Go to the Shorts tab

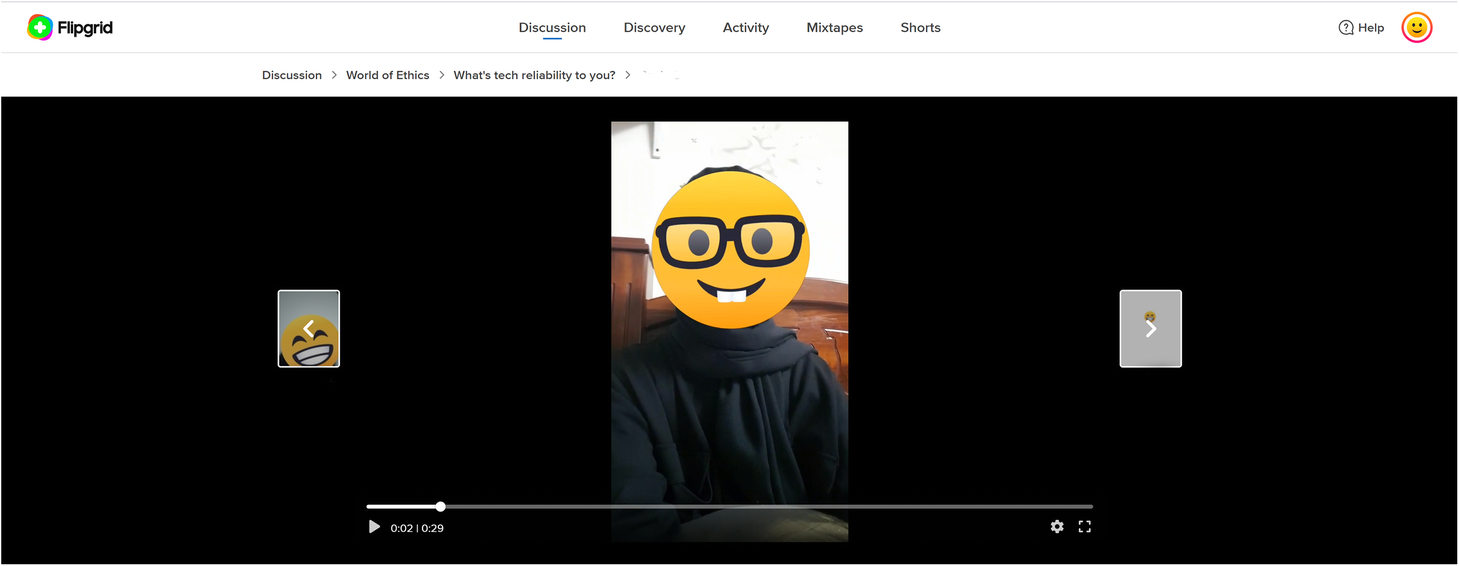click(920, 28)
